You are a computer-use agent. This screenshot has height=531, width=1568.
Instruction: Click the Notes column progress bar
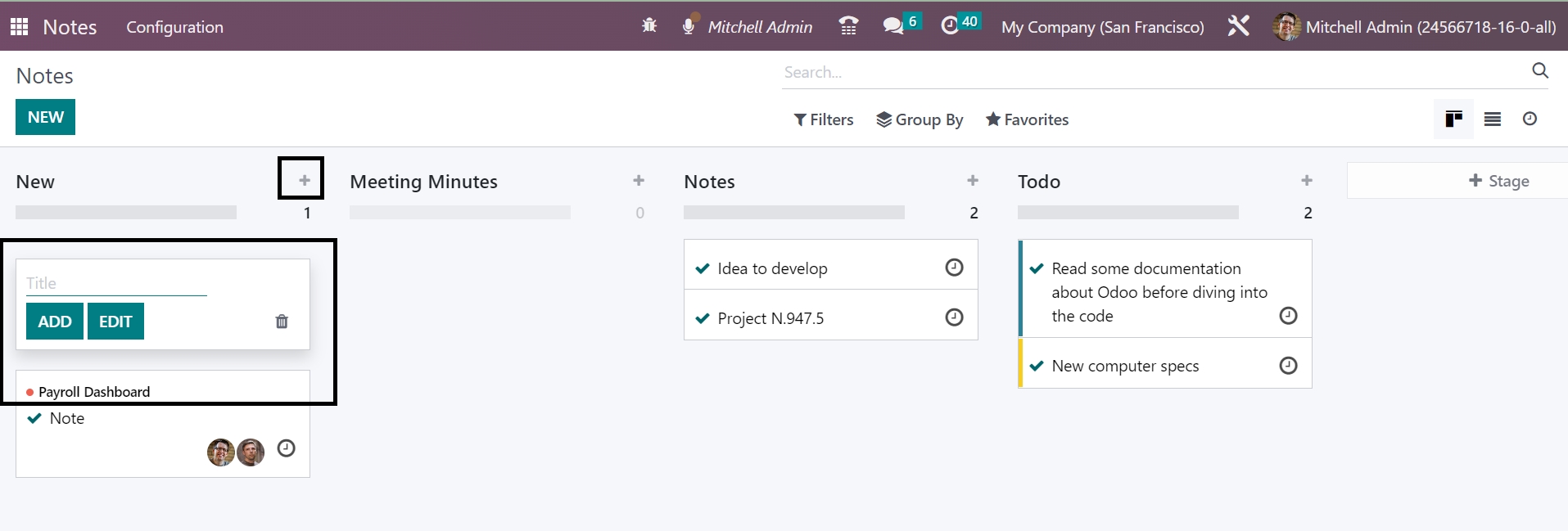click(x=793, y=213)
